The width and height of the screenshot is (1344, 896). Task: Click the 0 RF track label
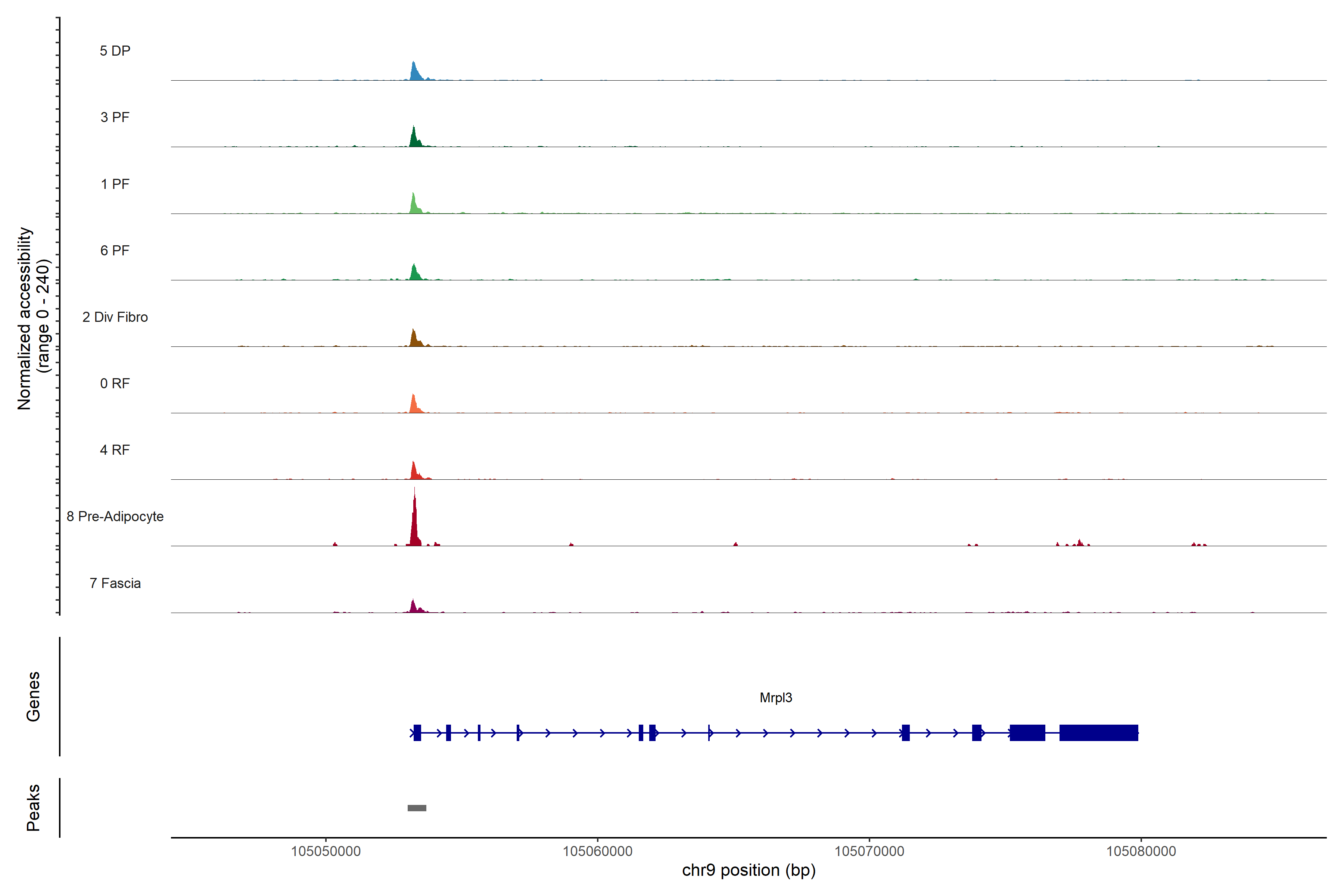115,383
